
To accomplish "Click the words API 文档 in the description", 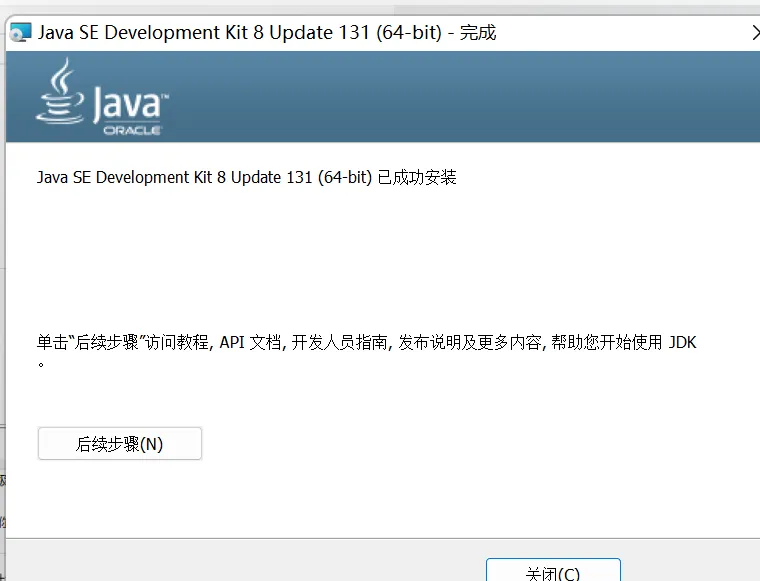I will (x=250, y=343).
